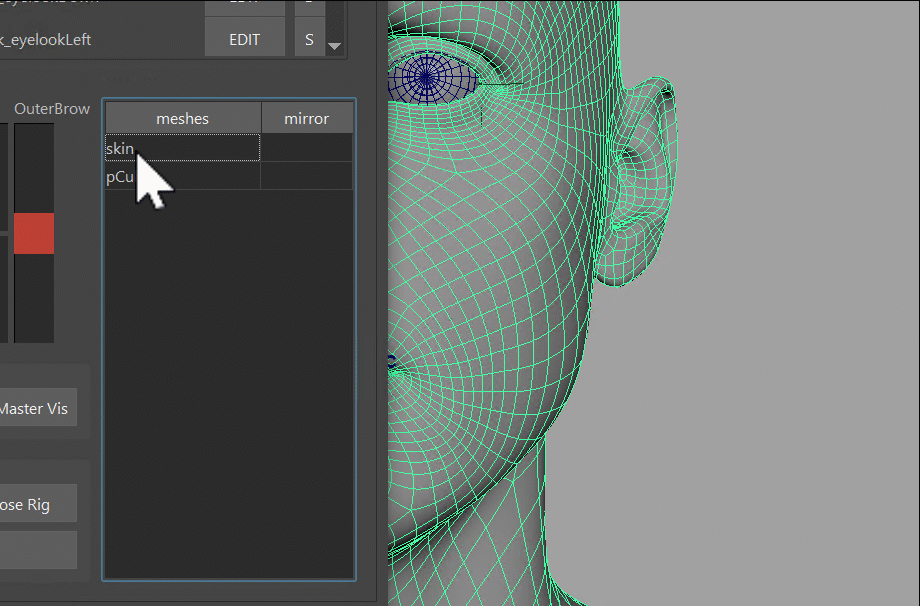Click the mirror cell for pCu row
The image size is (920, 606).
tap(306, 176)
